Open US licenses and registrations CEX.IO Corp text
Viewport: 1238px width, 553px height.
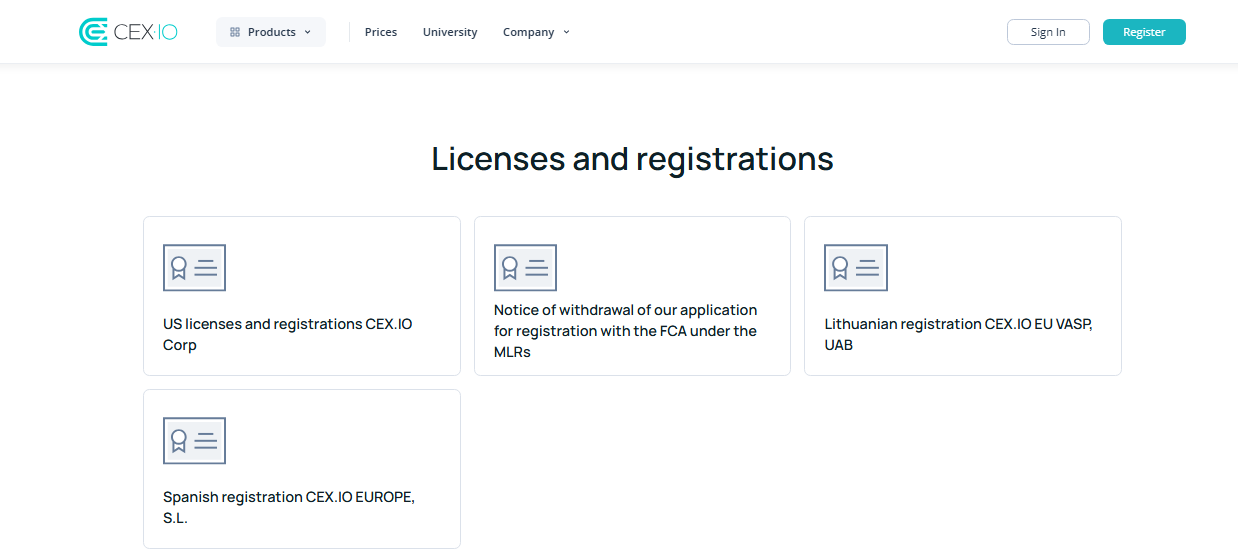coord(288,334)
